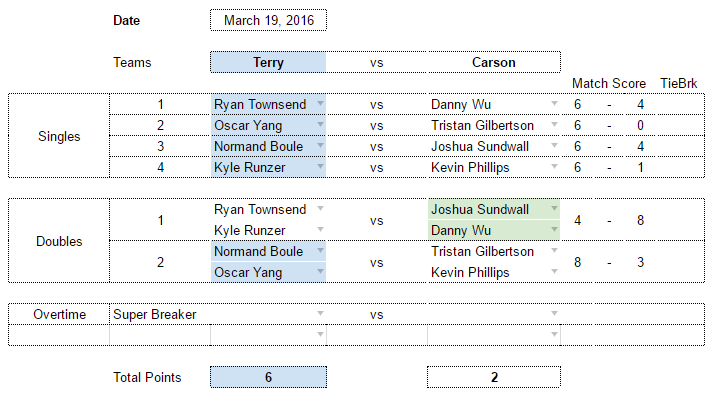Expand Danny Wu singles player dropdown
711x397 pixels.
point(554,104)
